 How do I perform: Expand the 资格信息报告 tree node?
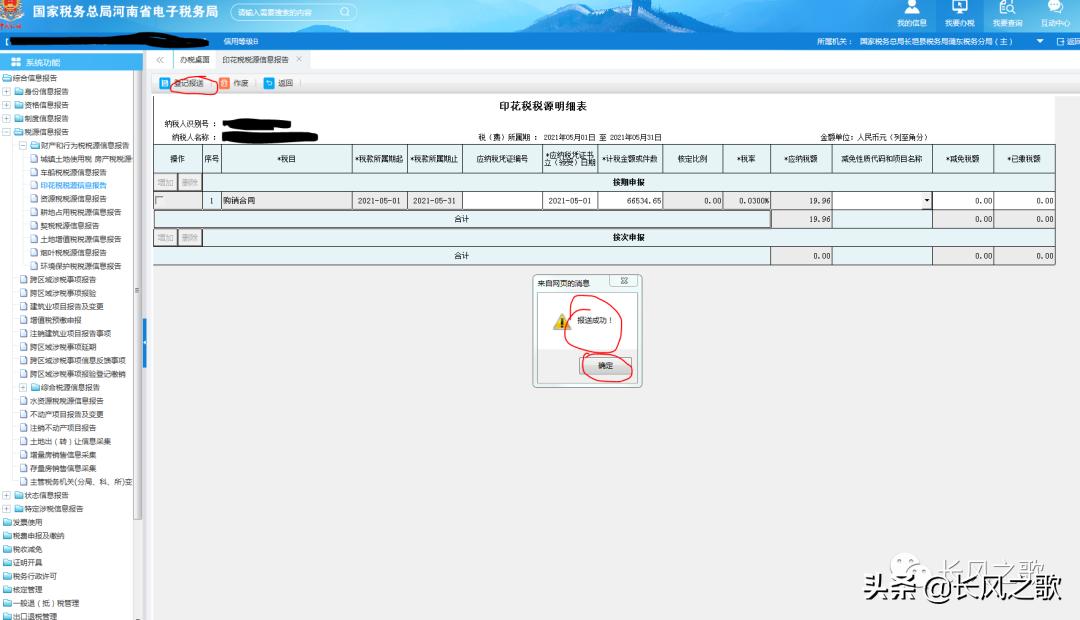[x=6, y=105]
